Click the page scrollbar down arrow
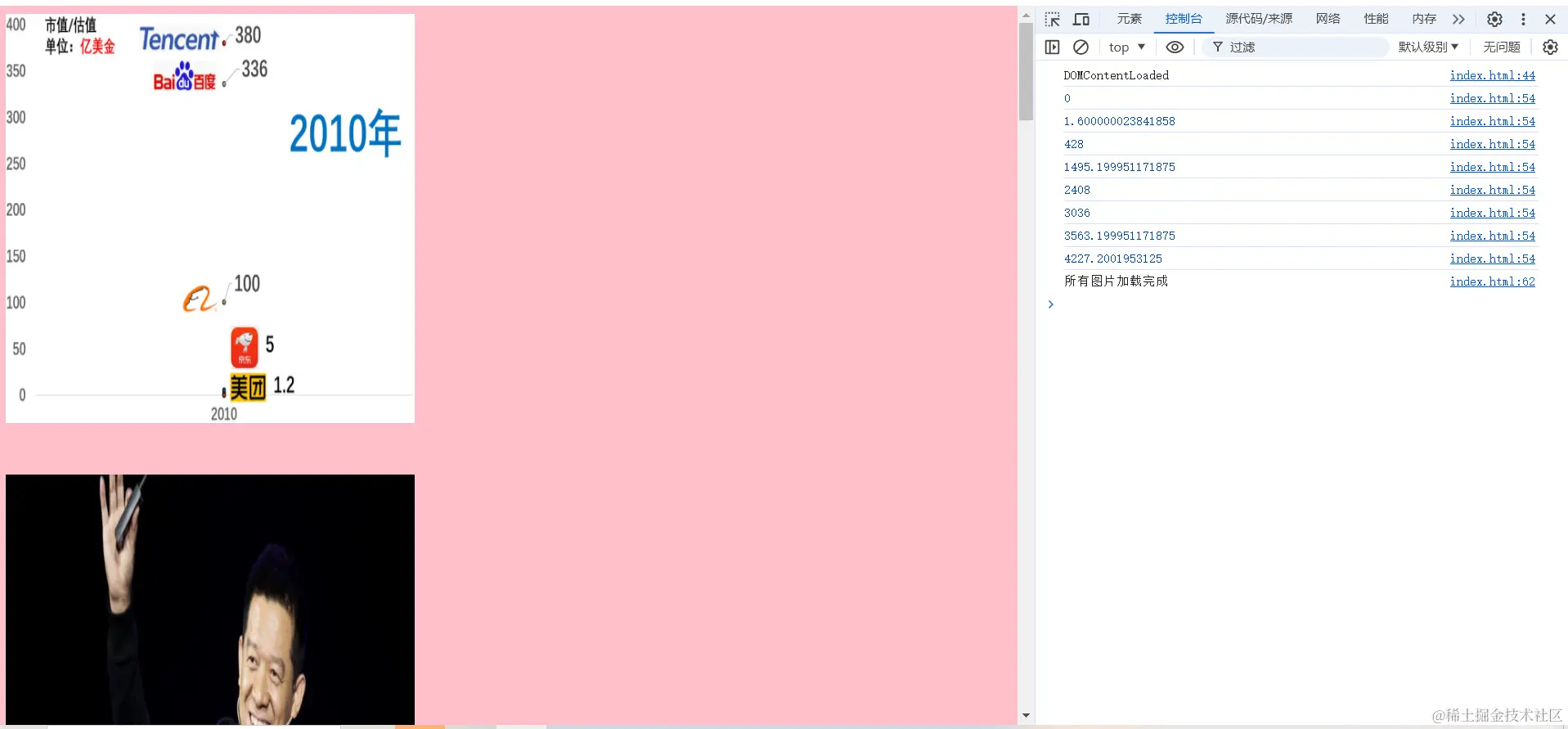This screenshot has width=1568, height=729. point(1026,716)
